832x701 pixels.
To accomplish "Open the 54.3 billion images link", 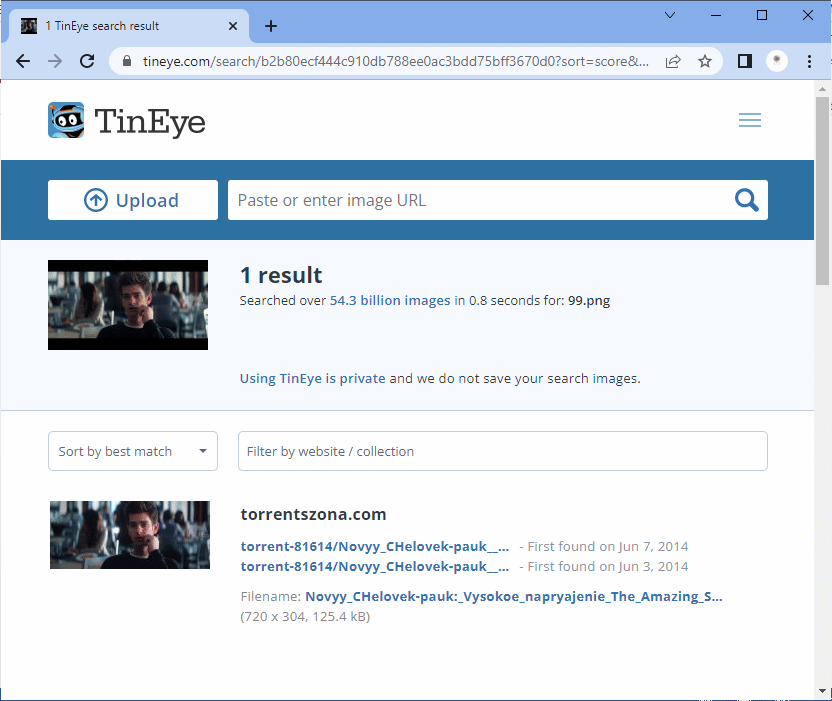I will pos(390,300).
